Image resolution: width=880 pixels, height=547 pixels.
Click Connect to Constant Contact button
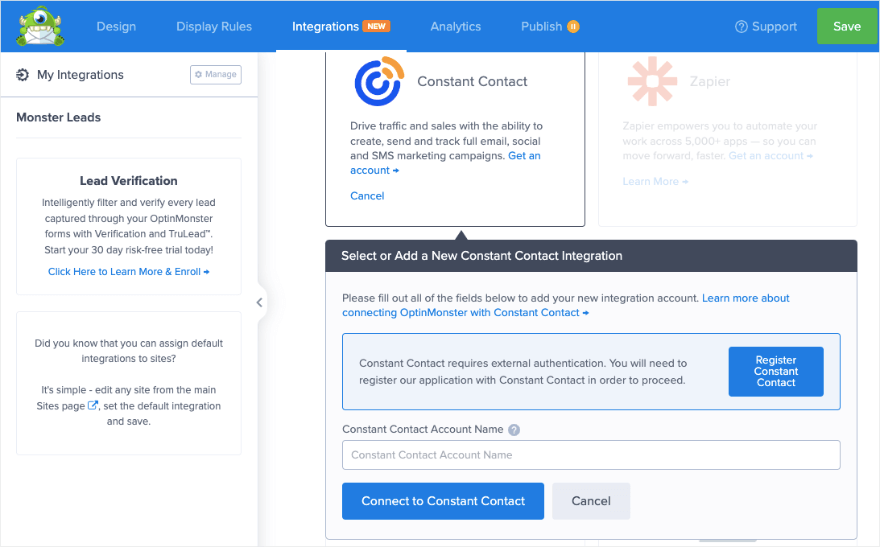(x=443, y=501)
